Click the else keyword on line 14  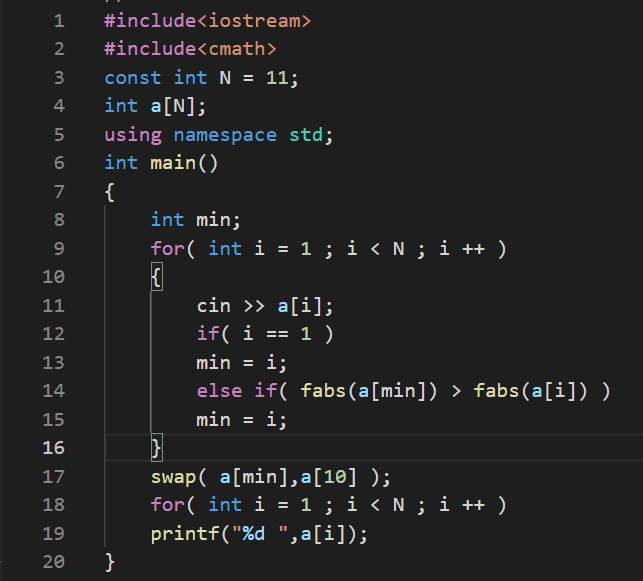(219, 391)
